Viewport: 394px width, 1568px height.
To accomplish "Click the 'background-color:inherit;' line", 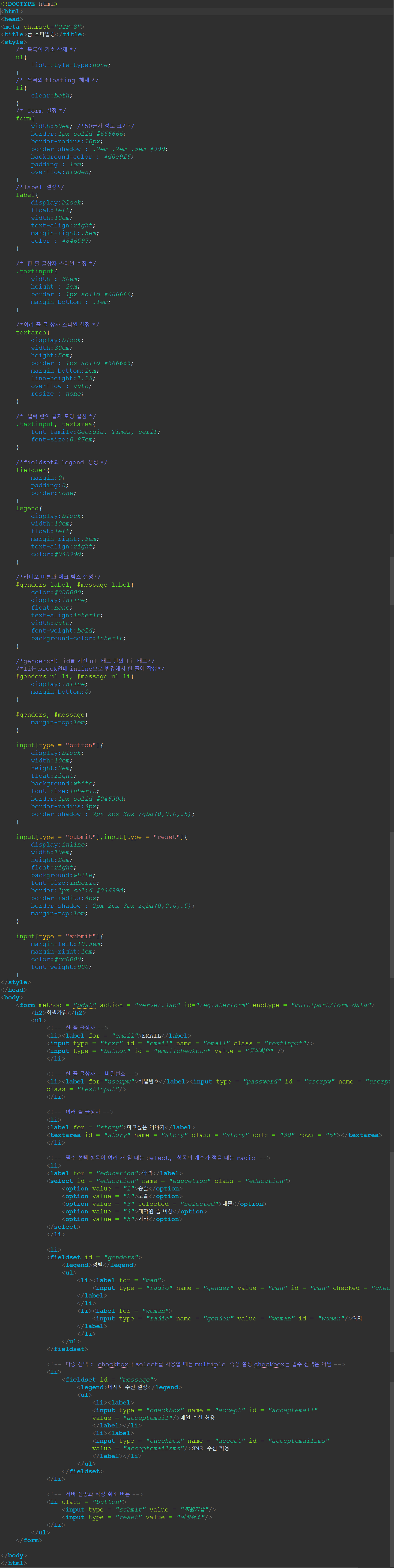I will click(78, 638).
